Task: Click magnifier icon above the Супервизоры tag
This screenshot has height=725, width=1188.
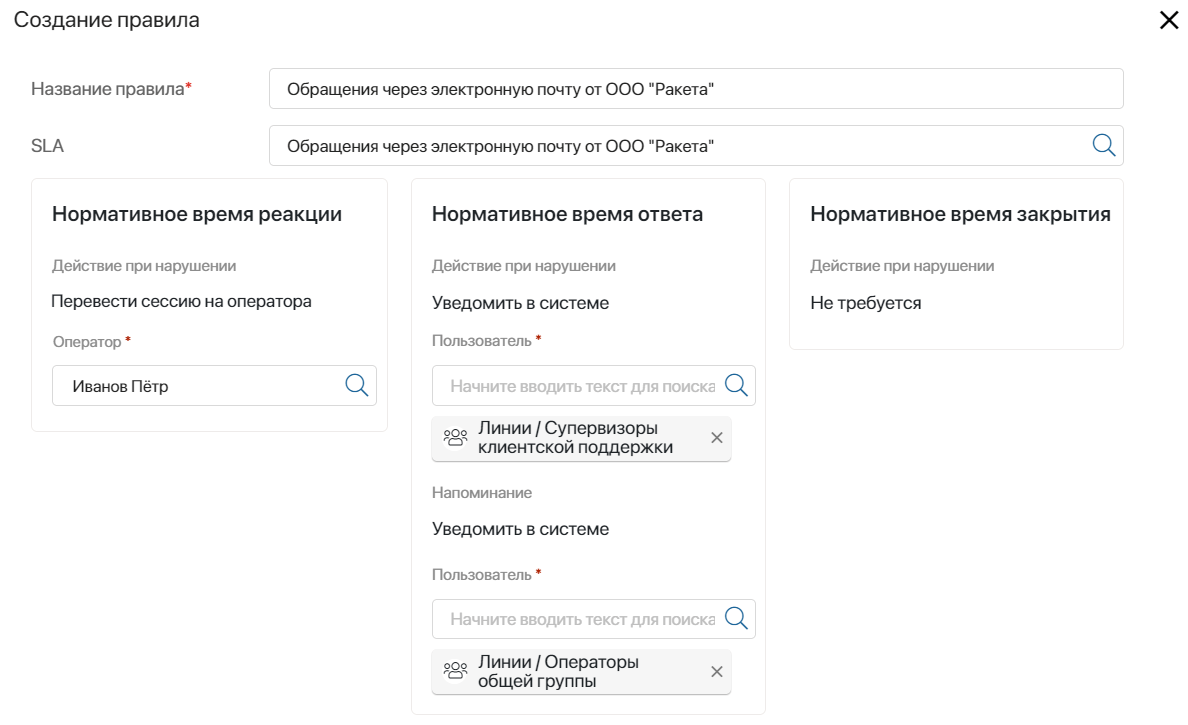Action: (736, 385)
